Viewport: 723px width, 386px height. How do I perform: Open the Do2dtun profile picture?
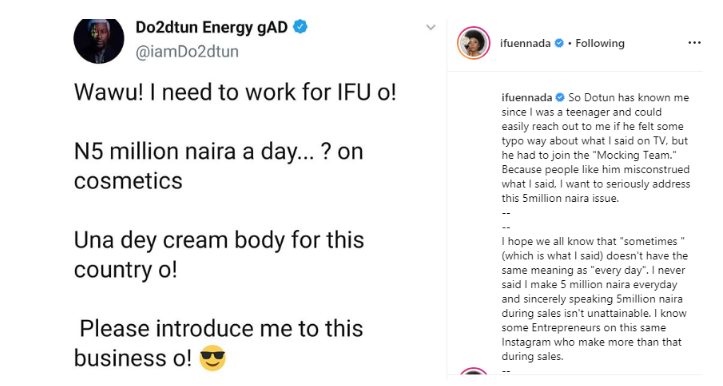[x=99, y=41]
